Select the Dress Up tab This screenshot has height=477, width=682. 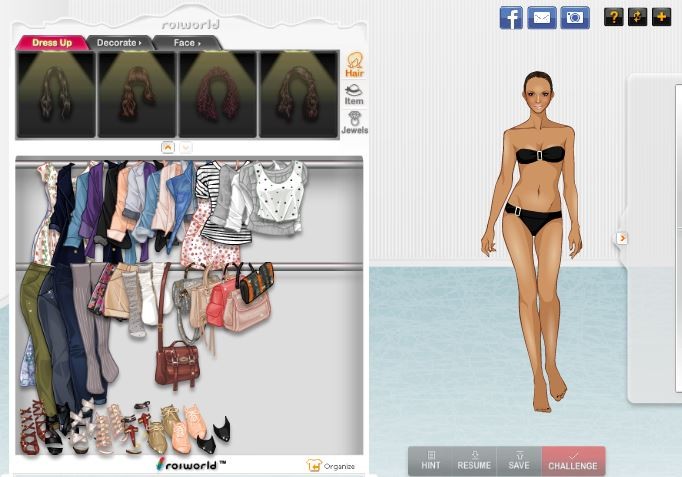(51, 43)
